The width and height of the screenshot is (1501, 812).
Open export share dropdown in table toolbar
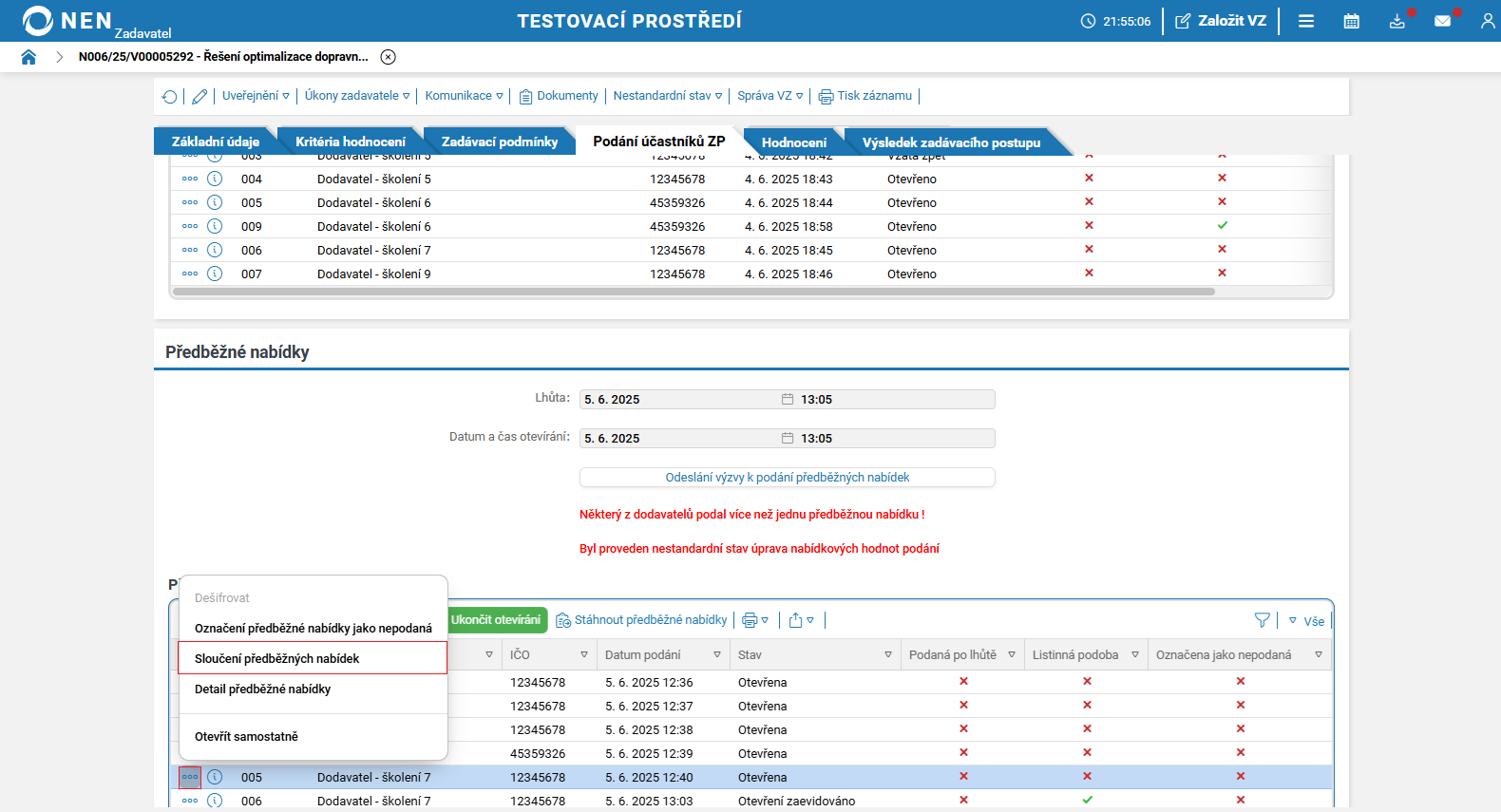[x=801, y=620]
